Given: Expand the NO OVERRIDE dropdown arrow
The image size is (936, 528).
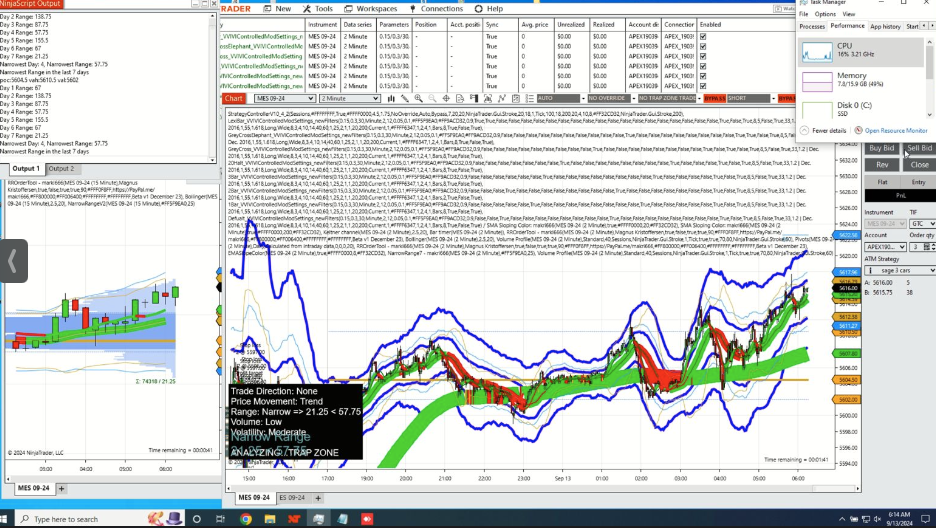Looking at the screenshot, I should click(633, 98).
